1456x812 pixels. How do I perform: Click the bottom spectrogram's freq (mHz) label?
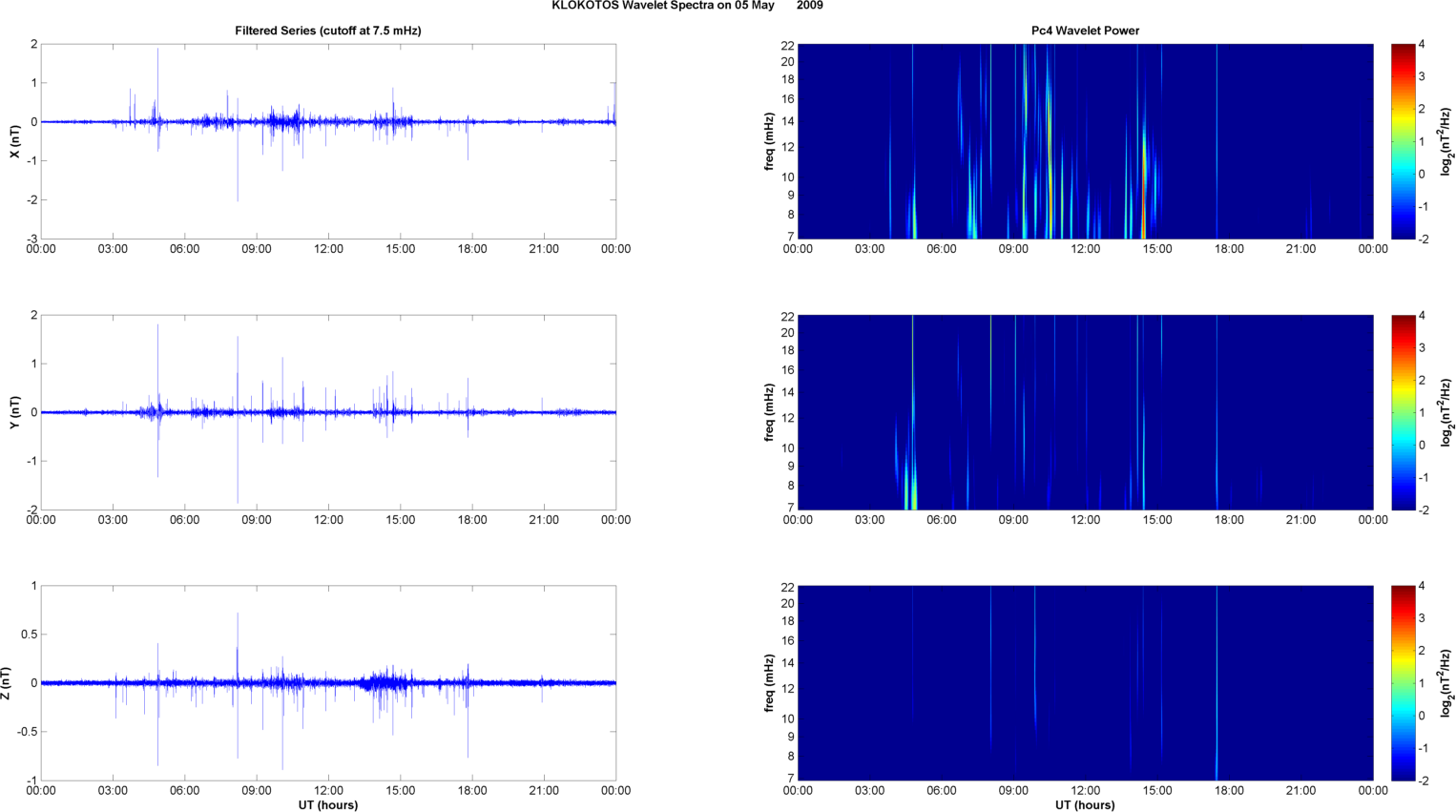pyautogui.click(x=769, y=683)
